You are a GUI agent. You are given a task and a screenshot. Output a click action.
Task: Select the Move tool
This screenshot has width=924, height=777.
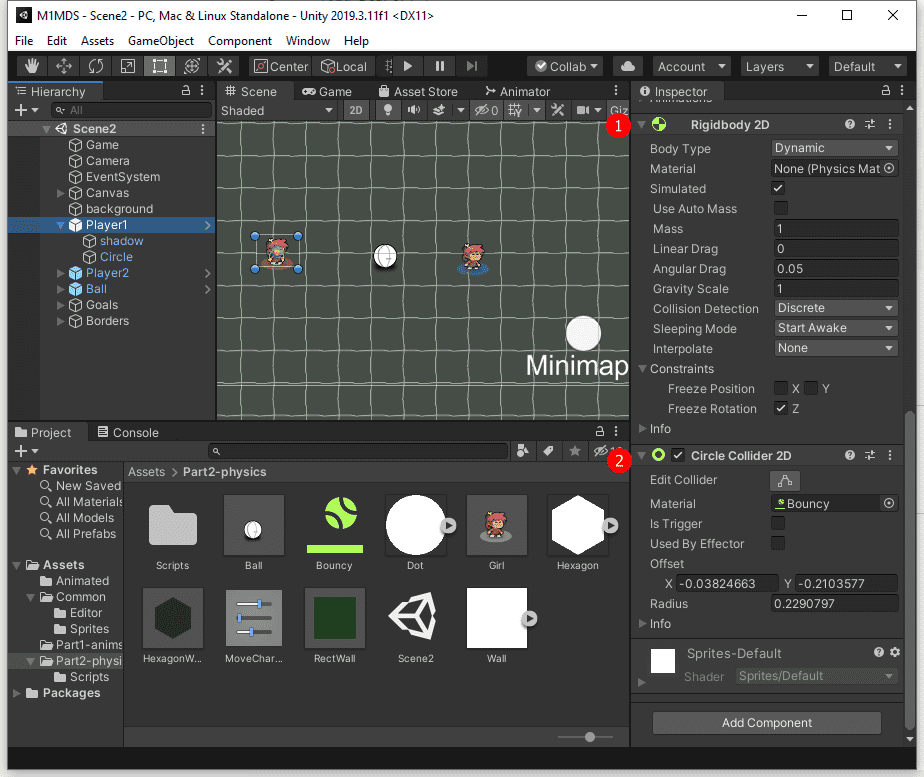point(63,67)
